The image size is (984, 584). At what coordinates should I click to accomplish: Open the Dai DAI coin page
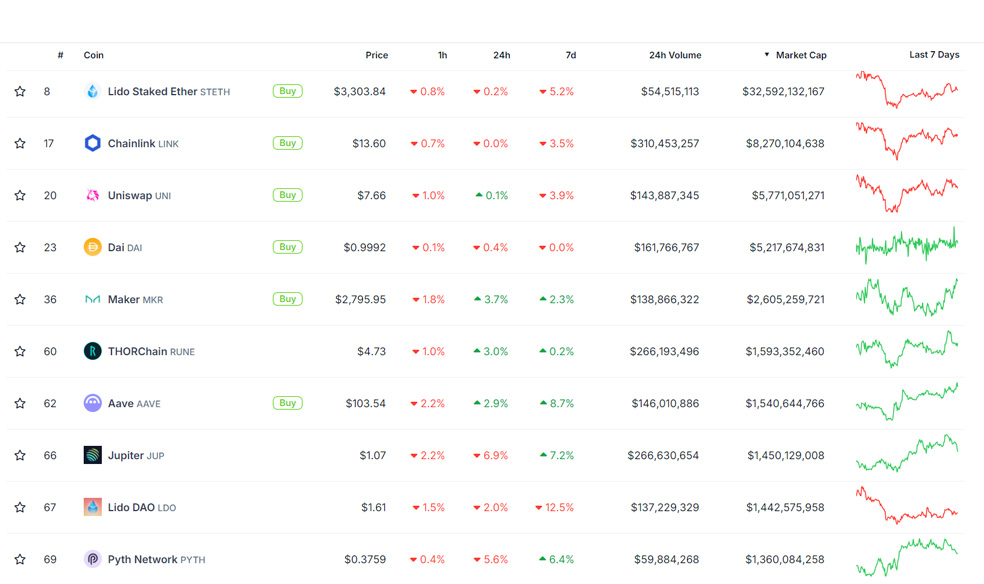click(125, 248)
